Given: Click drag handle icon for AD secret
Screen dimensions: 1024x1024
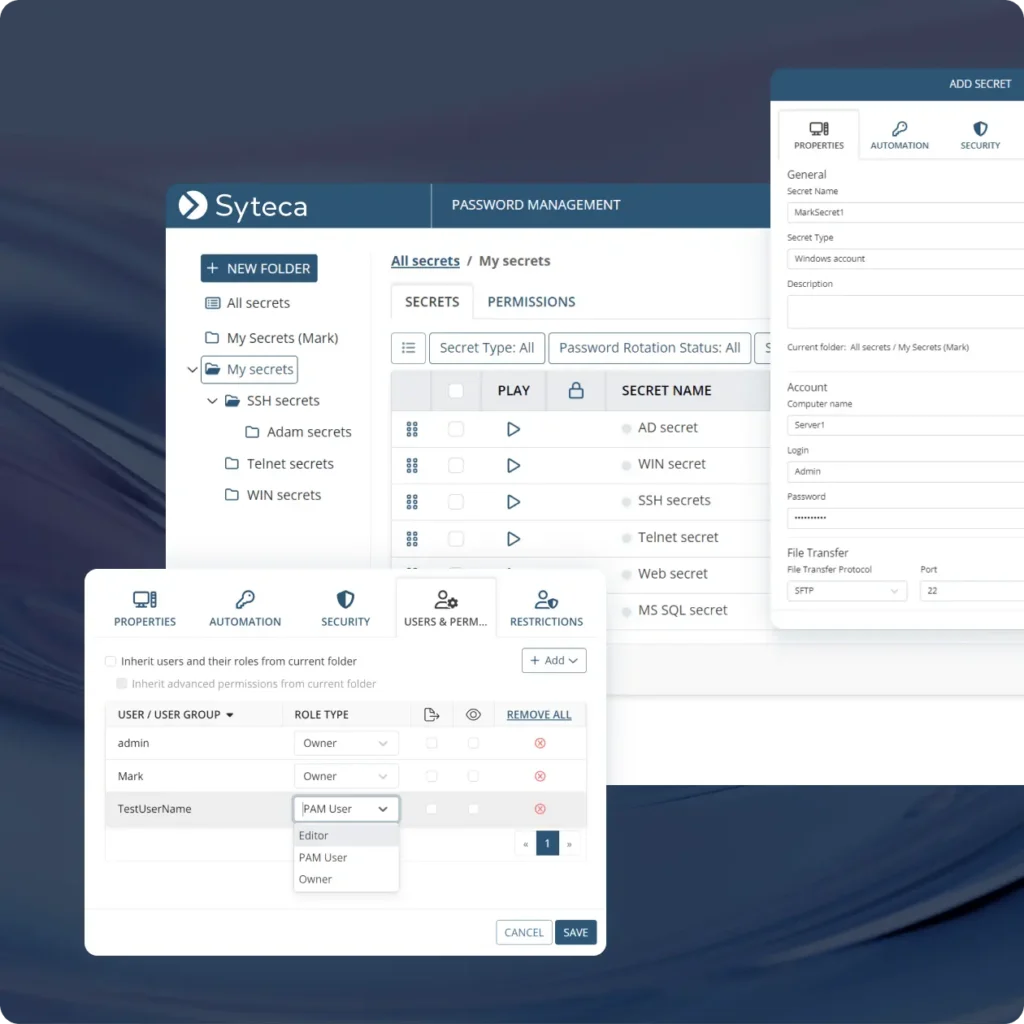Looking at the screenshot, I should click(x=411, y=429).
